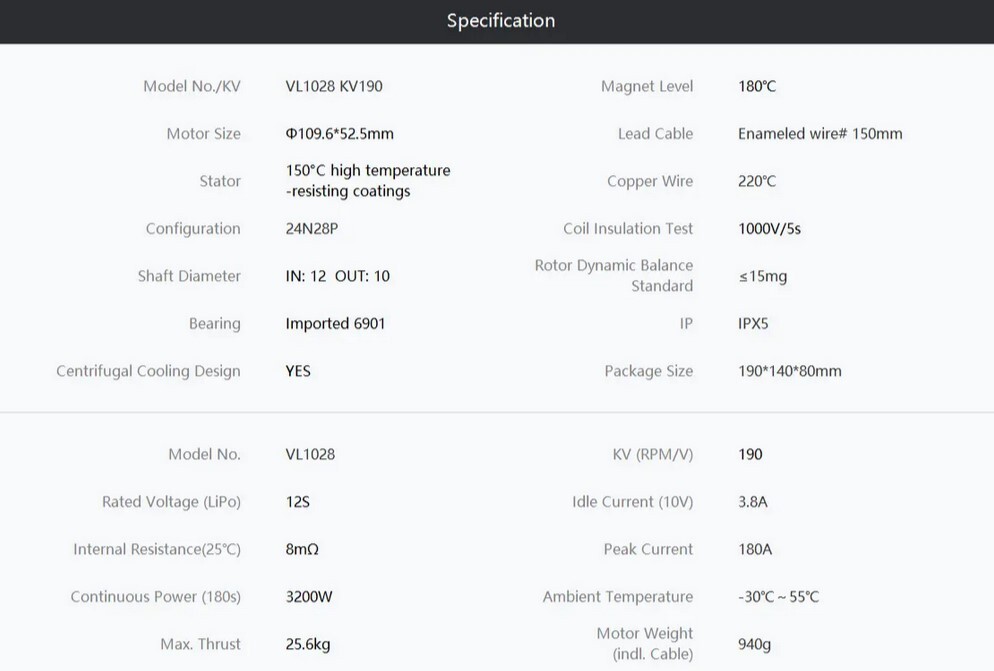The image size is (994, 671).
Task: Click the Specification header title
Action: pos(501,20)
